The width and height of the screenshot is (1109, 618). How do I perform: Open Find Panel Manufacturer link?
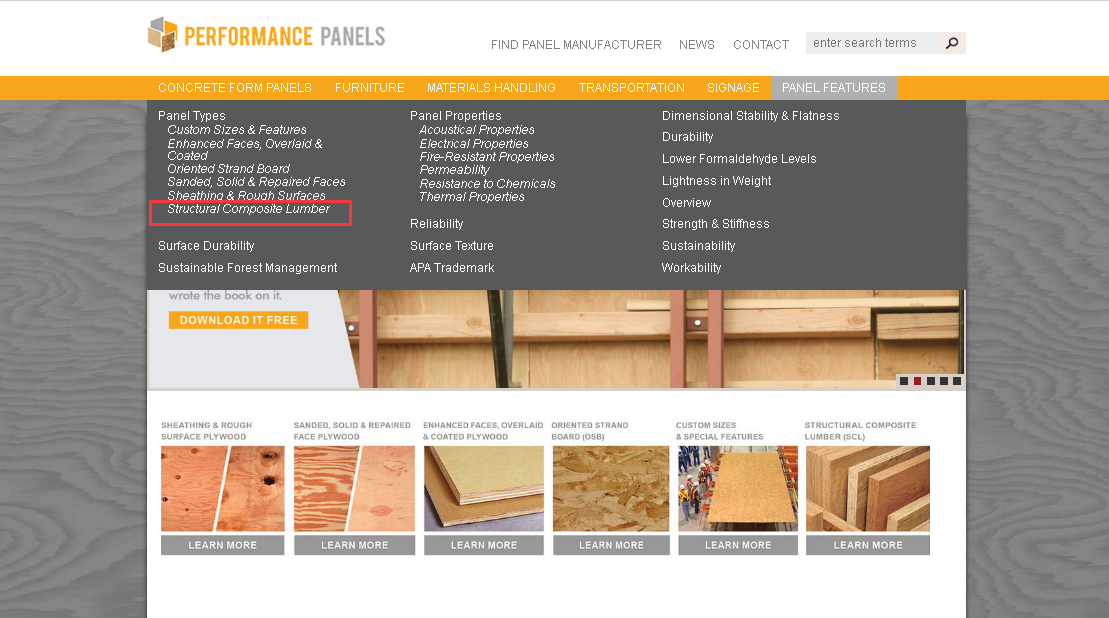pos(576,45)
